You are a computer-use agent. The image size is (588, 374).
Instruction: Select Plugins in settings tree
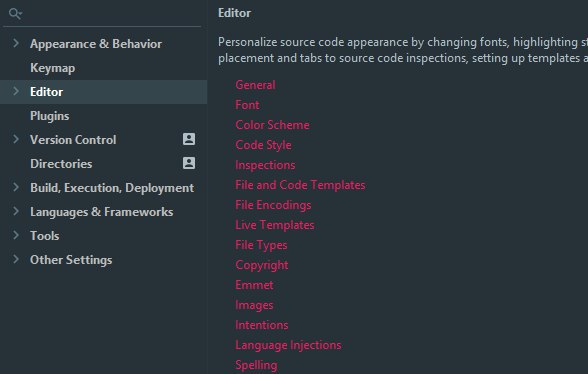50,116
